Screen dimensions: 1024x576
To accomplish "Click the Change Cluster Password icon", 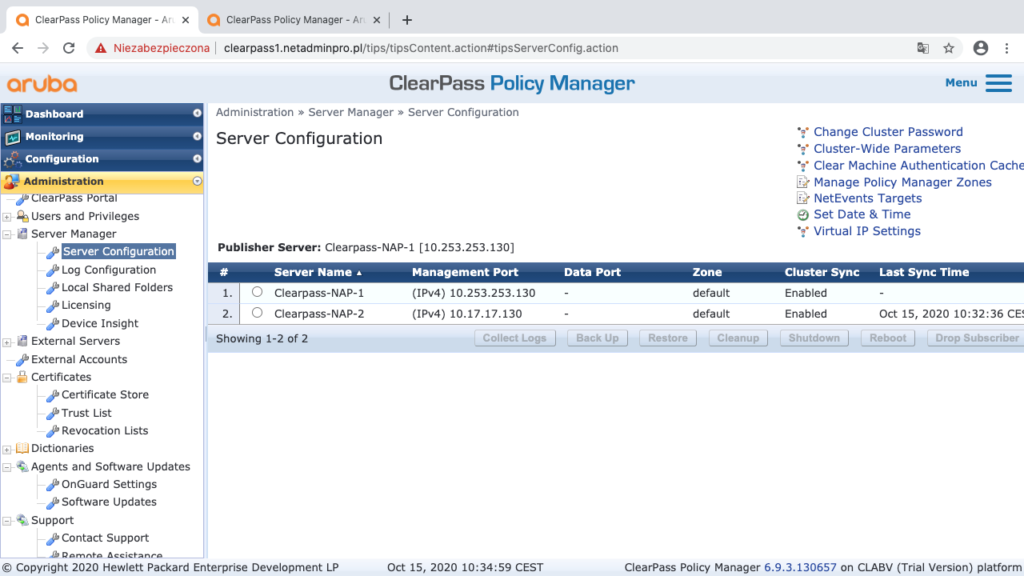I will (x=803, y=132).
